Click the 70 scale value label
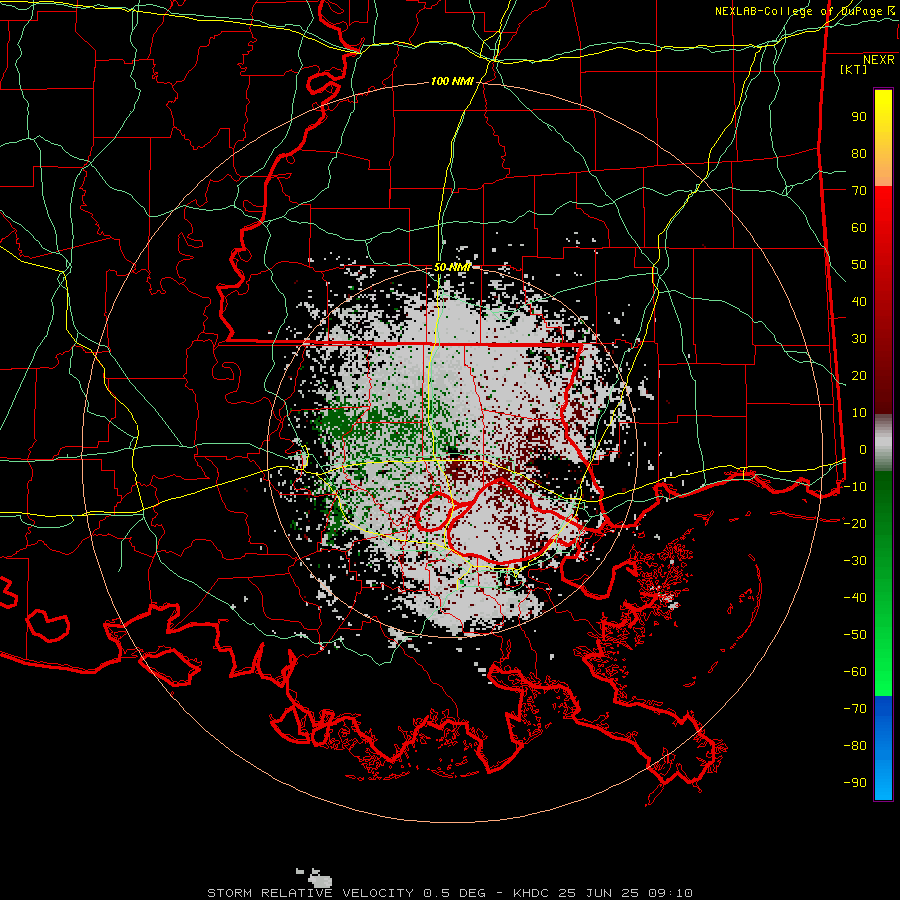The height and width of the screenshot is (900, 900). (x=859, y=191)
